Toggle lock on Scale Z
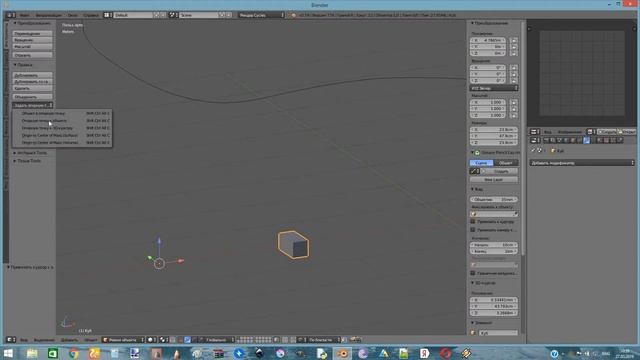This screenshot has height=360, width=640. click(x=514, y=116)
